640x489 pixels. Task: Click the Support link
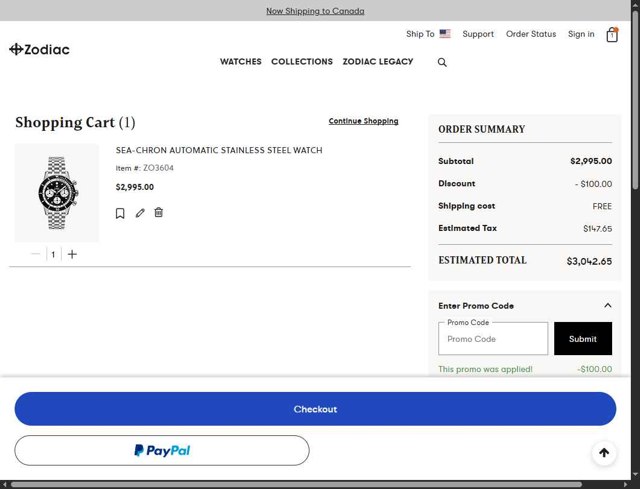pyautogui.click(x=478, y=34)
